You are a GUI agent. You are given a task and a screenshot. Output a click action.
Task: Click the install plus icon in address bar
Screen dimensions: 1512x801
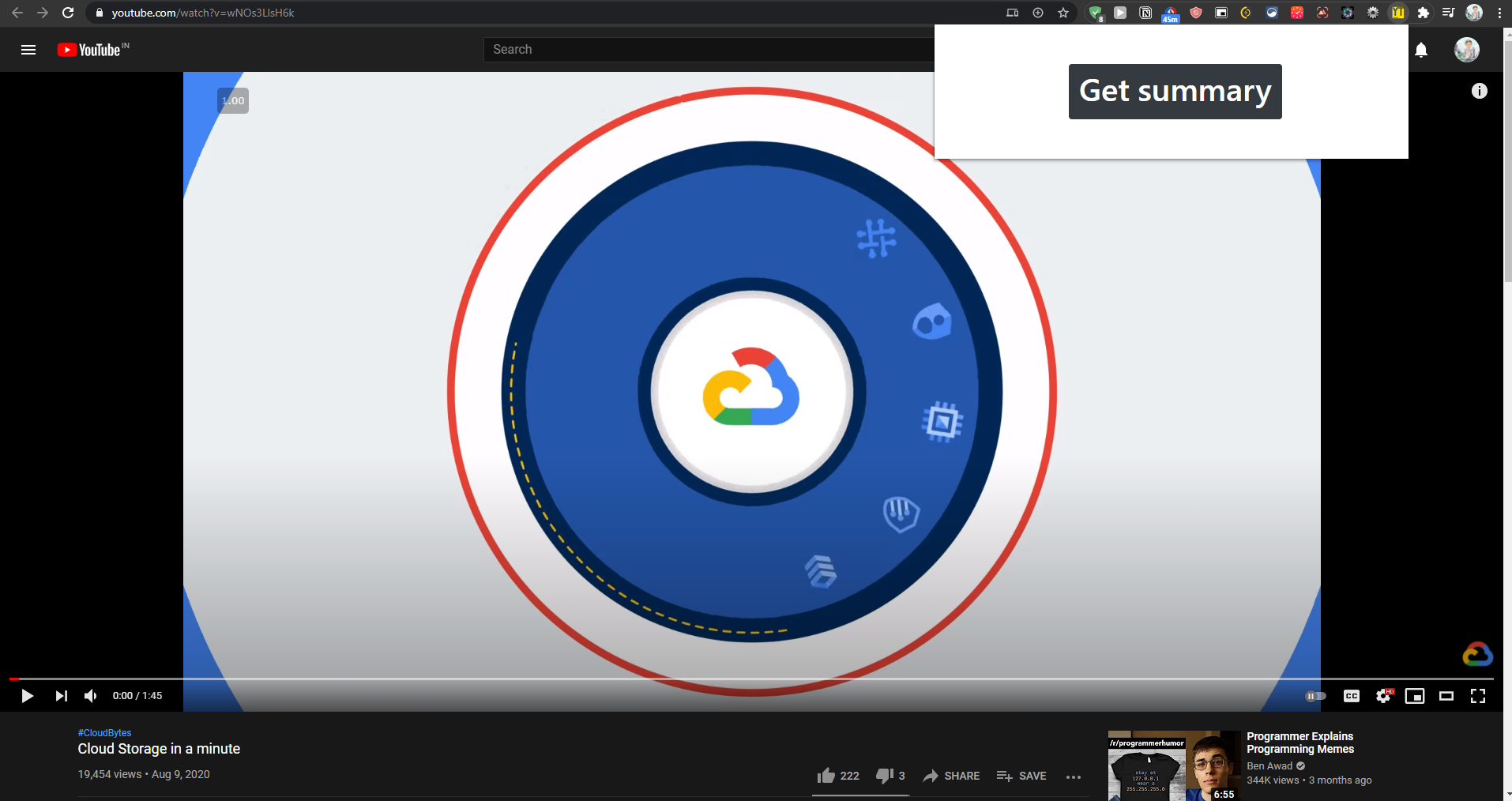1038,13
